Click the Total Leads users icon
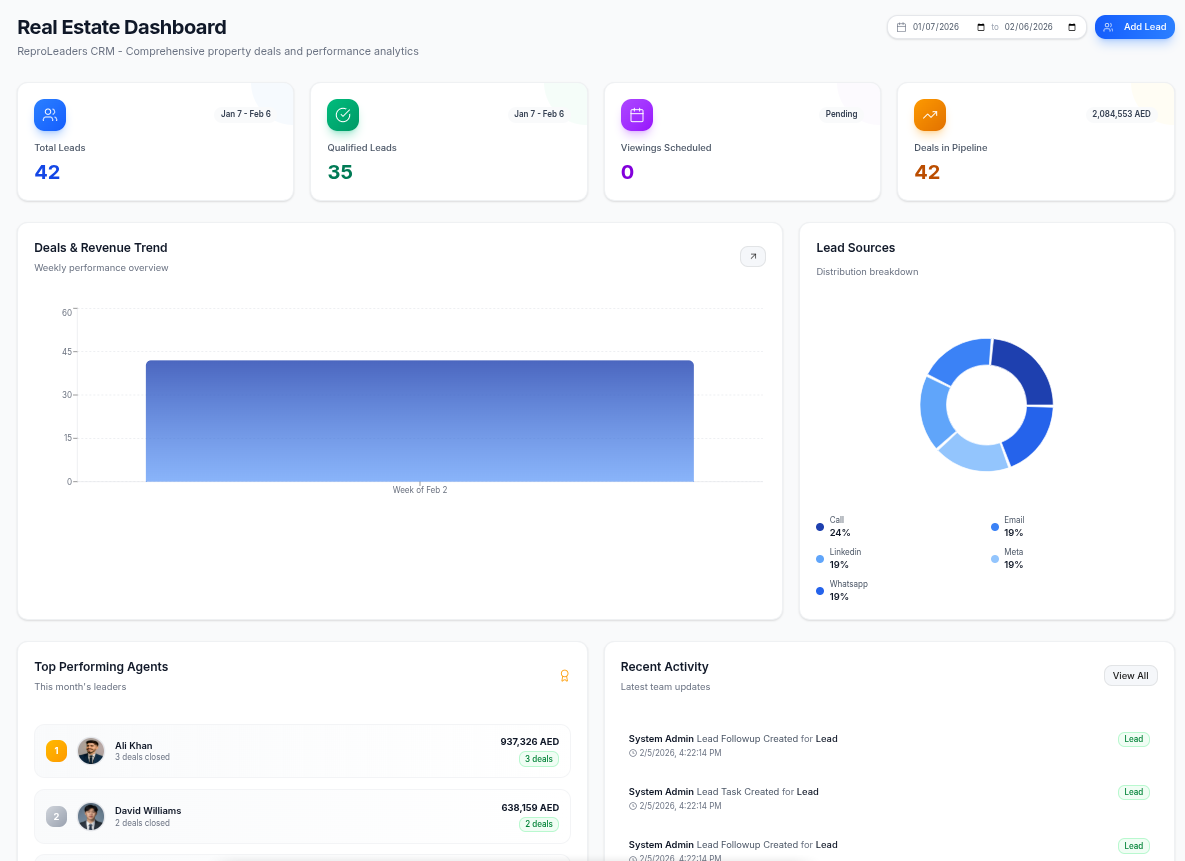This screenshot has width=1185, height=861. pyautogui.click(x=50, y=115)
